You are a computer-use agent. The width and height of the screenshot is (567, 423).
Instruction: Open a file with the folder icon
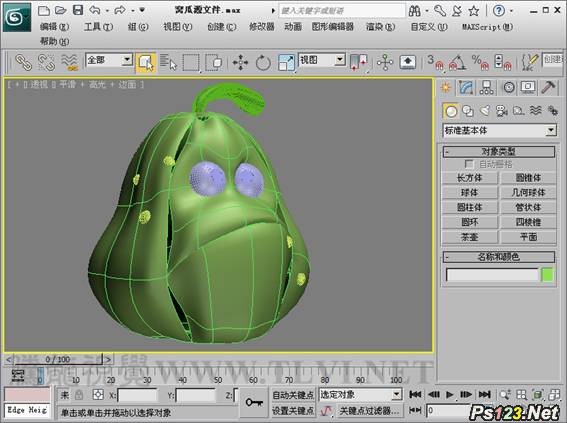point(60,10)
